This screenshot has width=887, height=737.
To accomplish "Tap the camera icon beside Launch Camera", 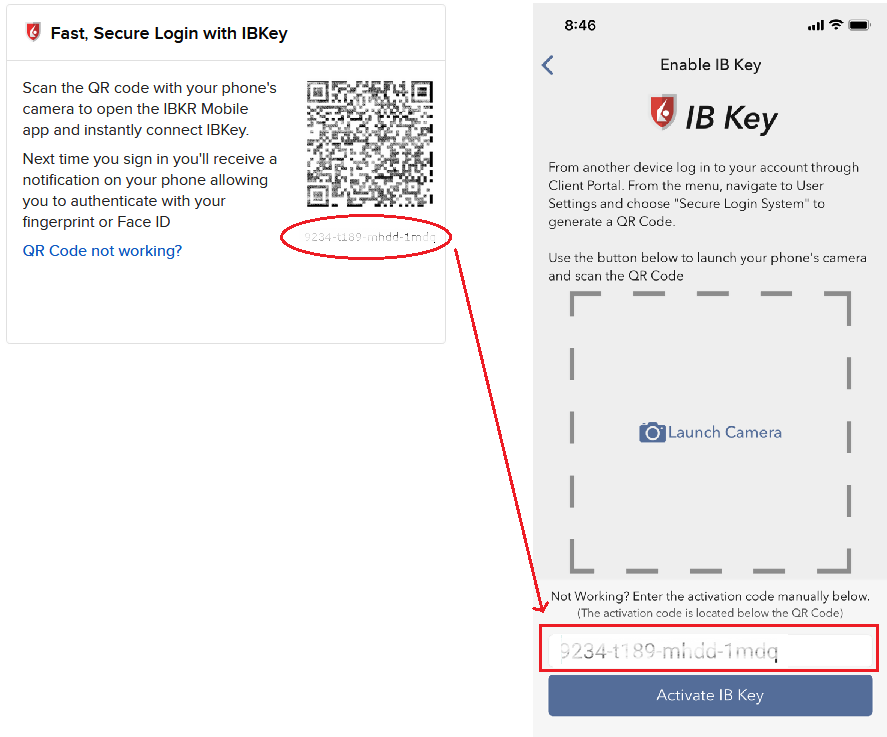I will point(652,432).
